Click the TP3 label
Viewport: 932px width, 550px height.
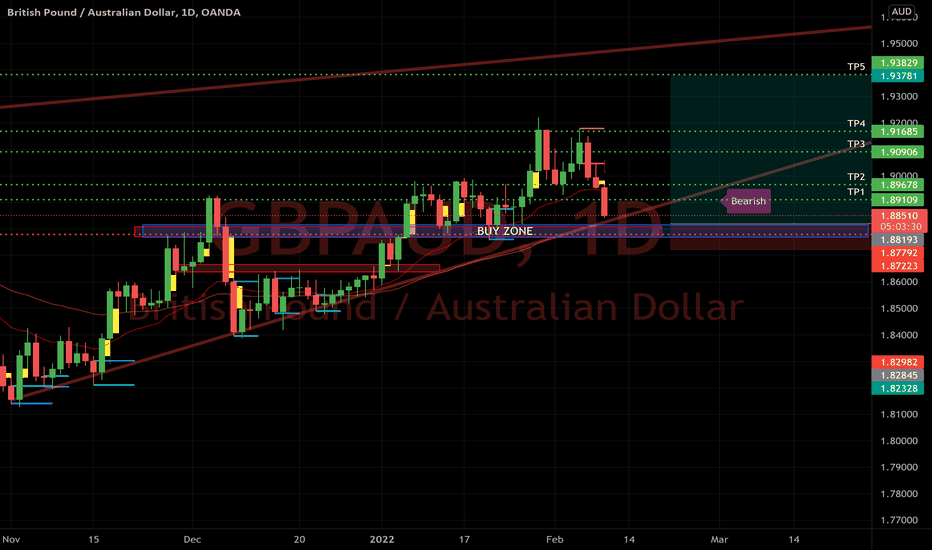point(856,144)
